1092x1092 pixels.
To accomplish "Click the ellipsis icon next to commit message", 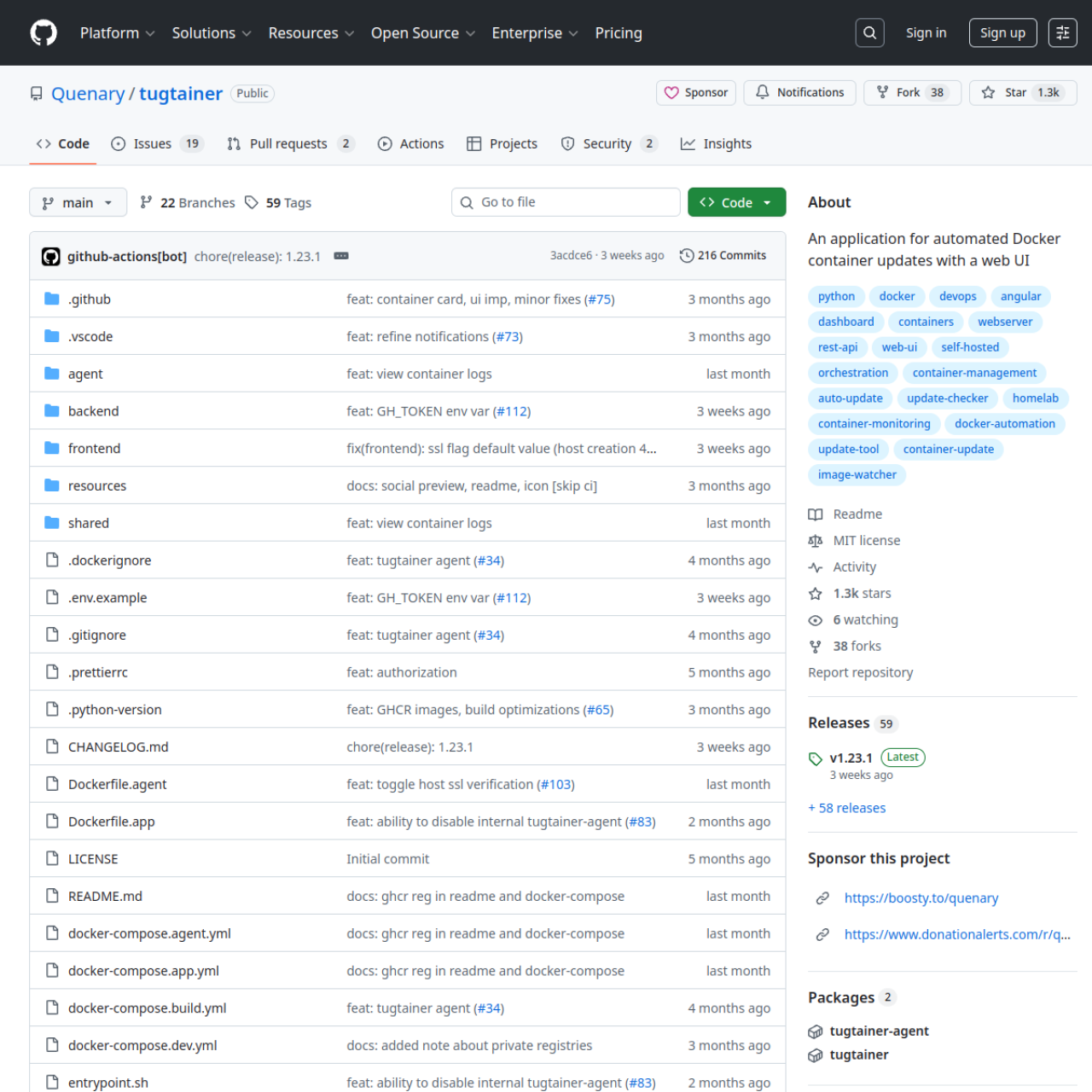I will point(340,255).
